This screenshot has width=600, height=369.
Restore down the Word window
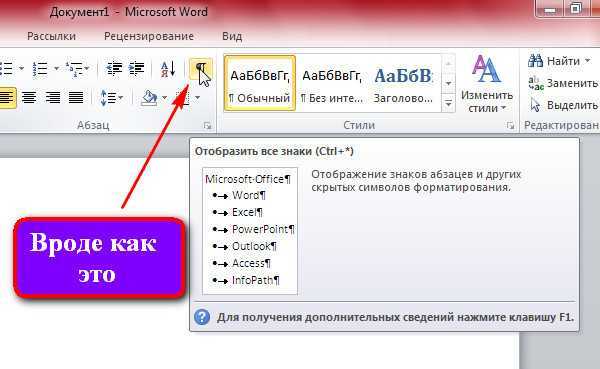(576, 8)
